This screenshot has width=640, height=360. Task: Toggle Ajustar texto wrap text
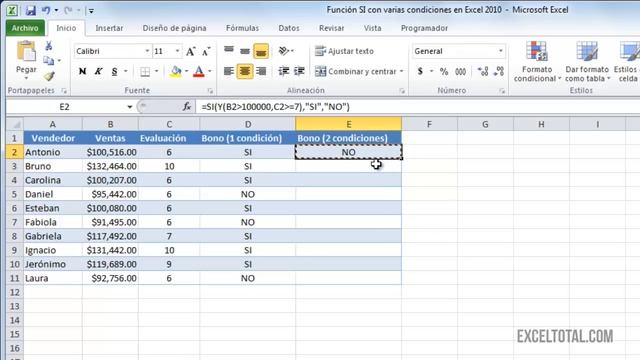click(344, 51)
